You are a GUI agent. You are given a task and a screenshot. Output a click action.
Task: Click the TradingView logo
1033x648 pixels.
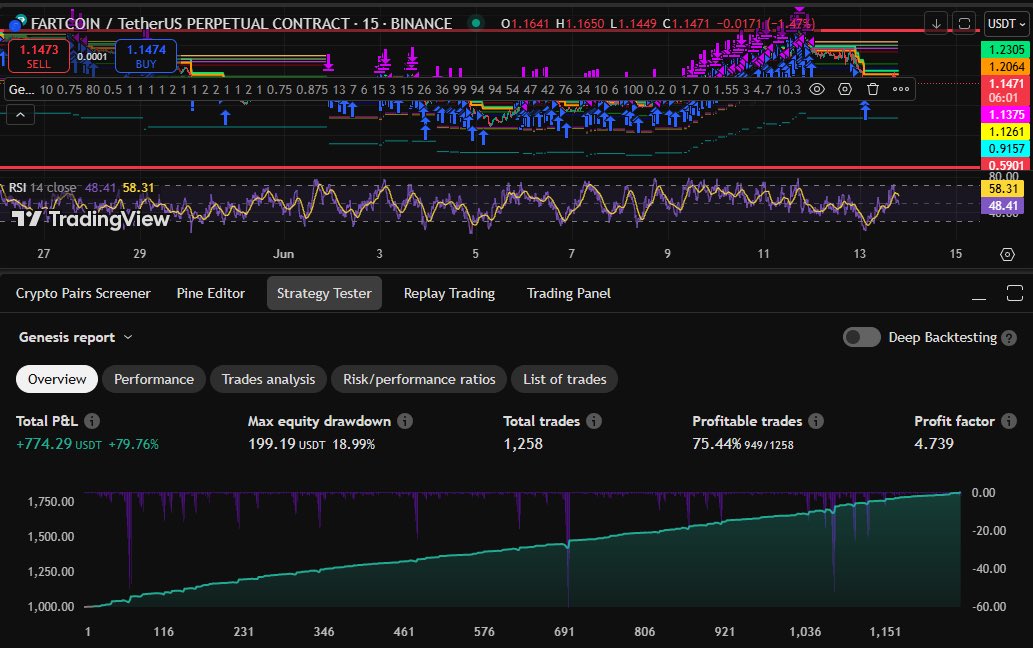tap(90, 219)
